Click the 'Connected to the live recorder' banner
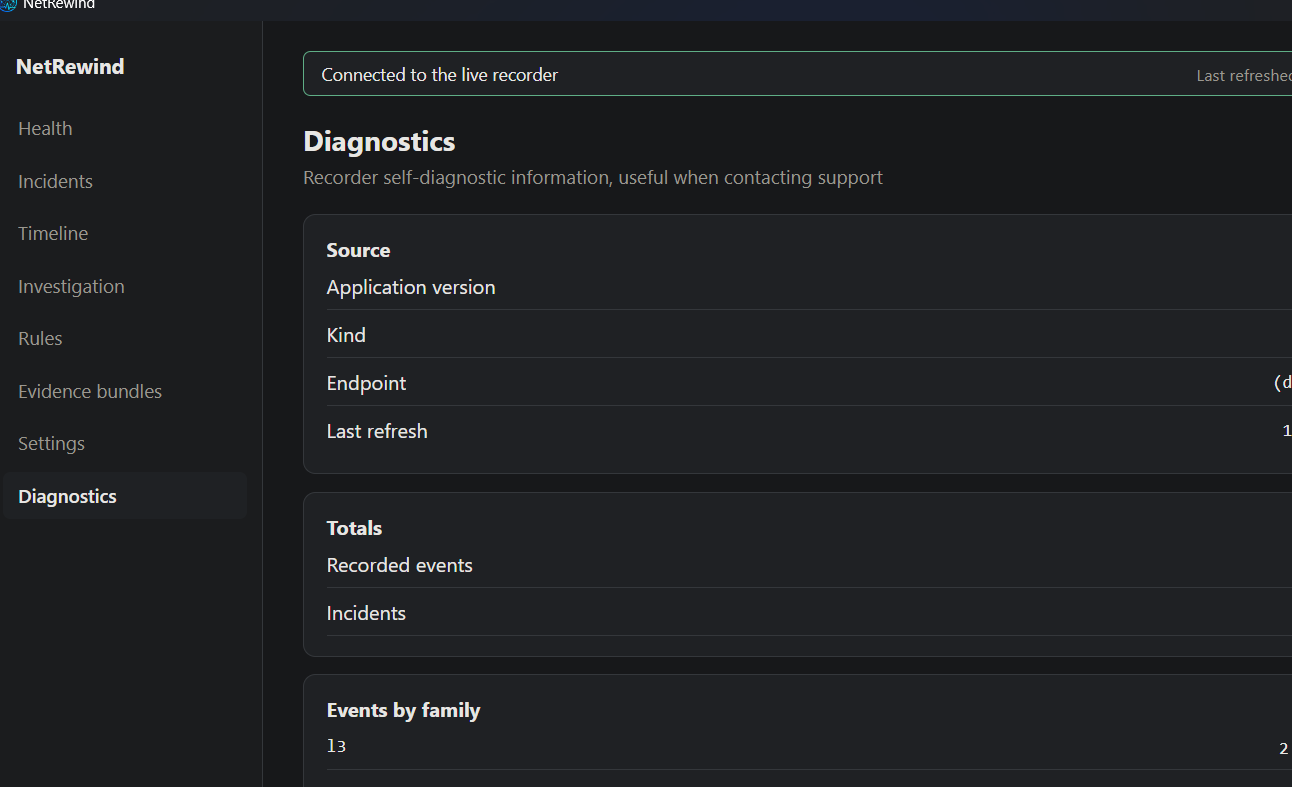The height and width of the screenshot is (787, 1292). pyautogui.click(x=797, y=74)
